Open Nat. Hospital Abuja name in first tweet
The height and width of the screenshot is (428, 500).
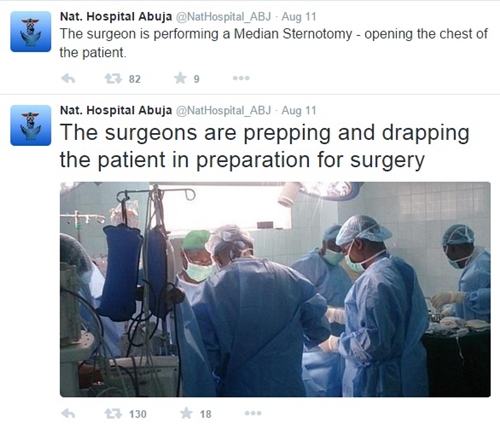tap(116, 16)
